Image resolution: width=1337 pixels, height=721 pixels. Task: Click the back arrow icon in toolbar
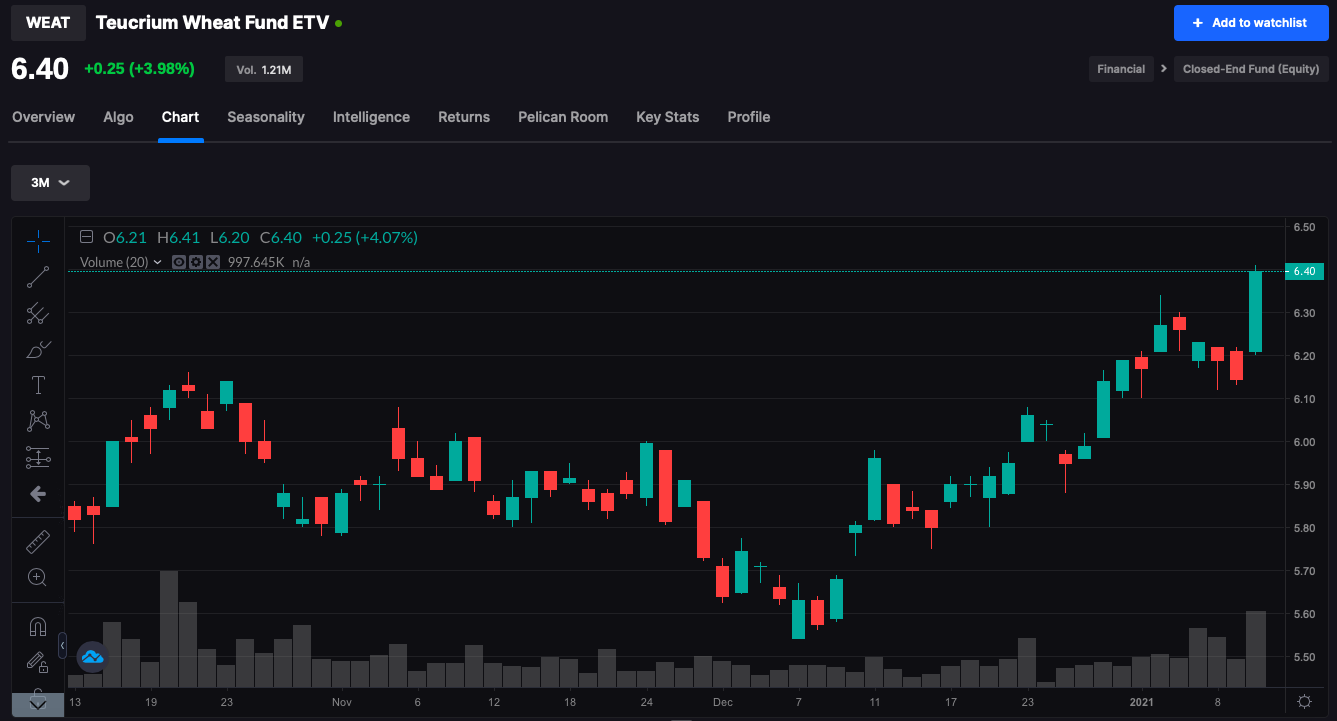coord(38,493)
